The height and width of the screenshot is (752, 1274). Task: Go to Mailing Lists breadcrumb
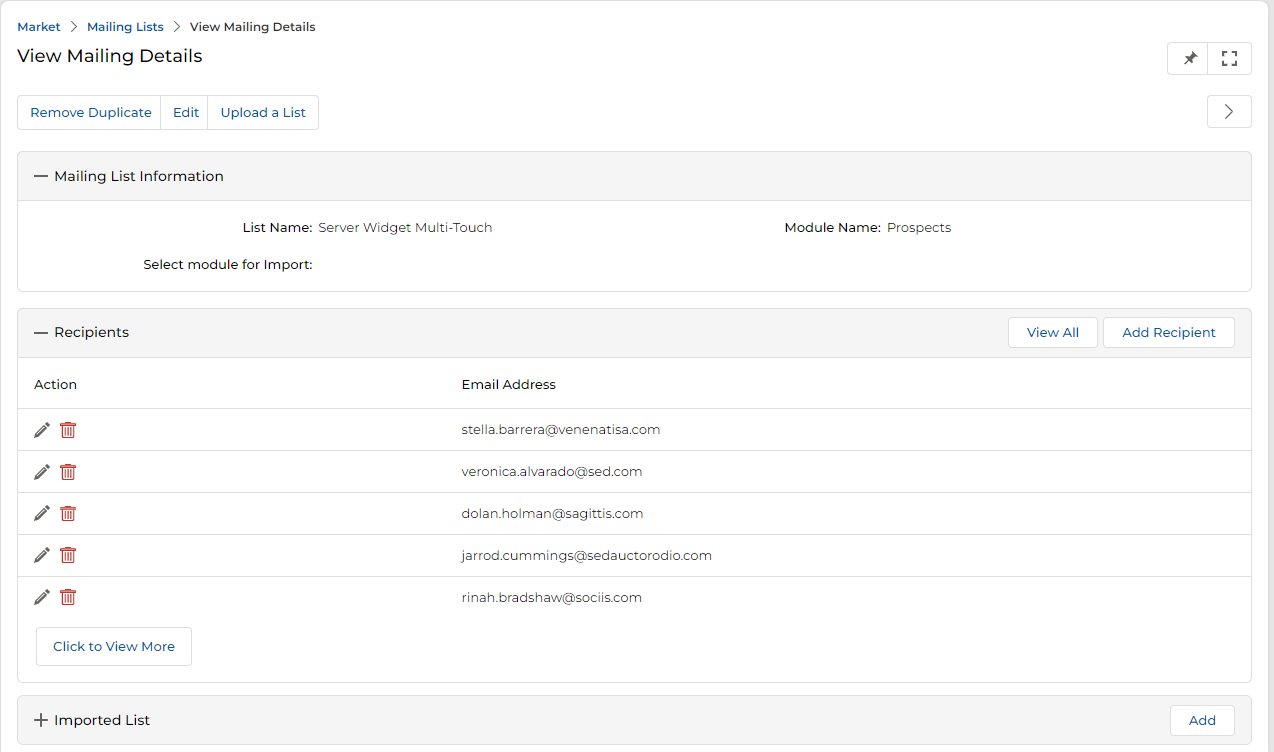click(x=125, y=27)
